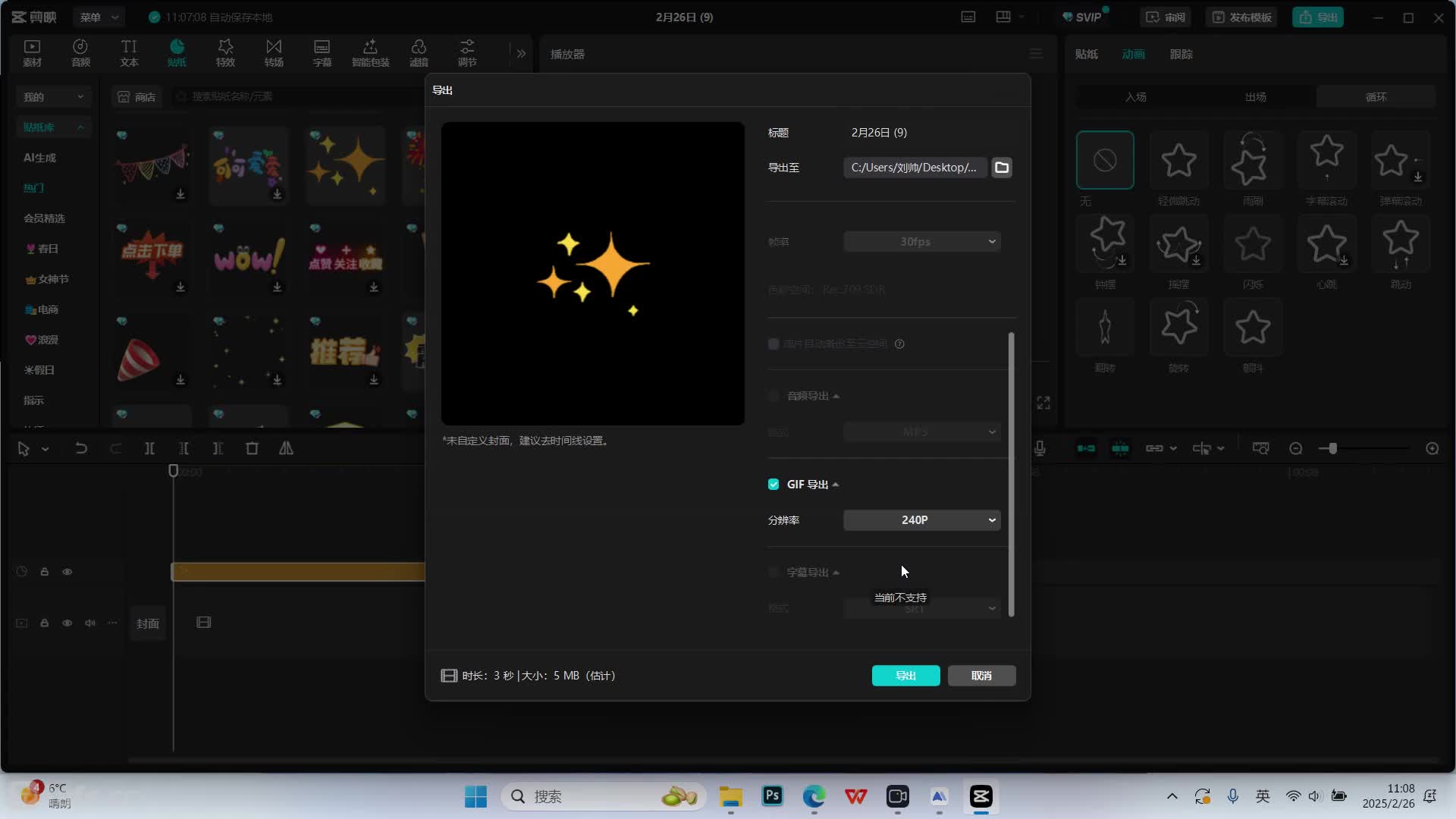Image resolution: width=1456 pixels, height=819 pixels.
Task: Select the 热门 sticker category
Action: pyautogui.click(x=34, y=188)
